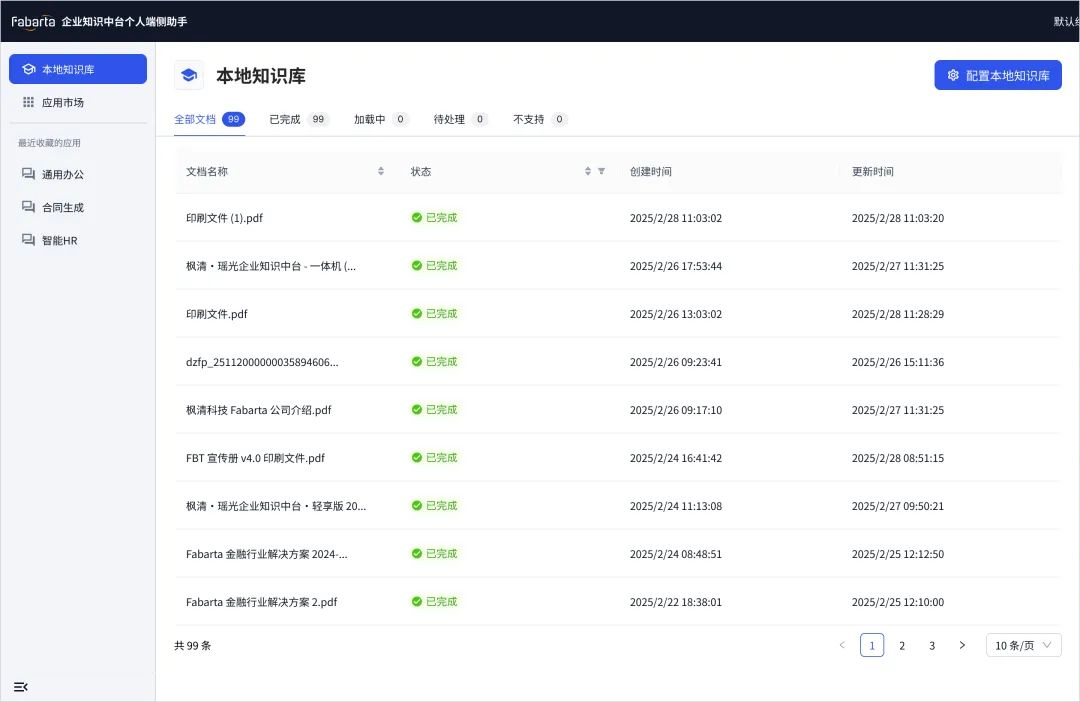
Task: Open the filter funnel in 状态 column
Action: tap(601, 171)
